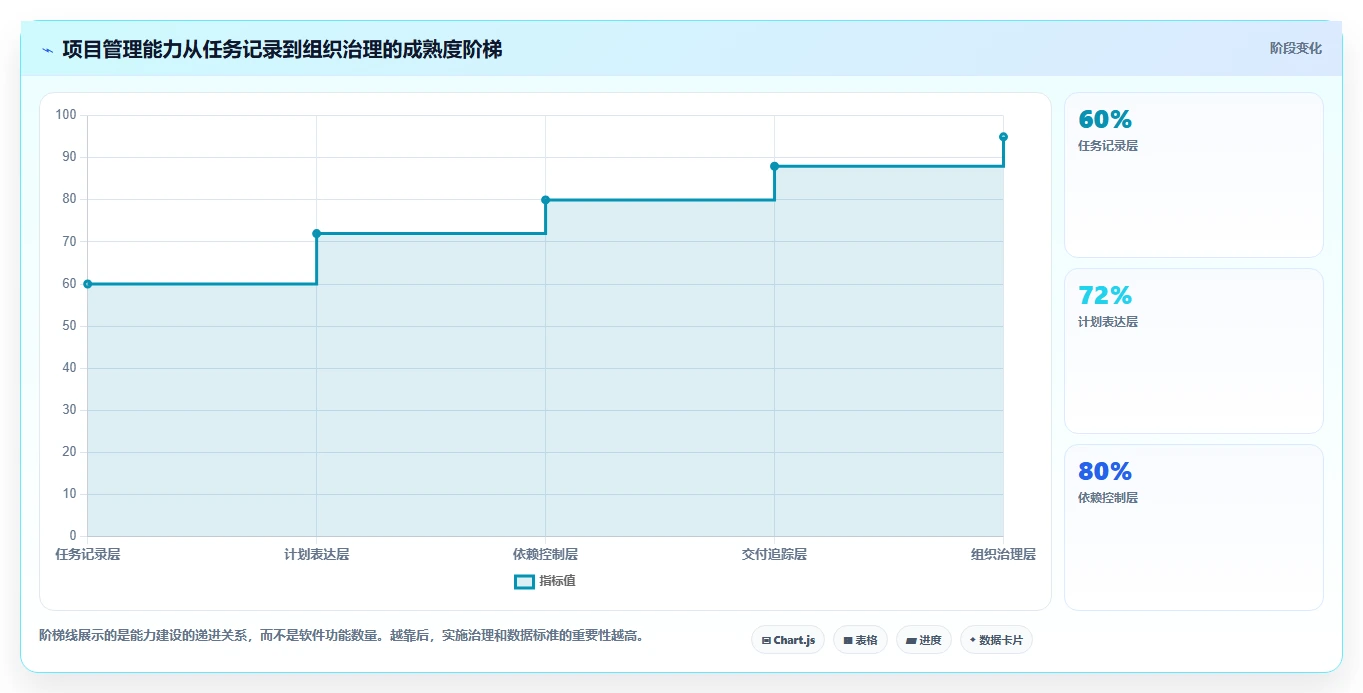Click the 阶段变化 label in the header
Screen dimensions: 1363x693
pyautogui.click(x=1296, y=48)
